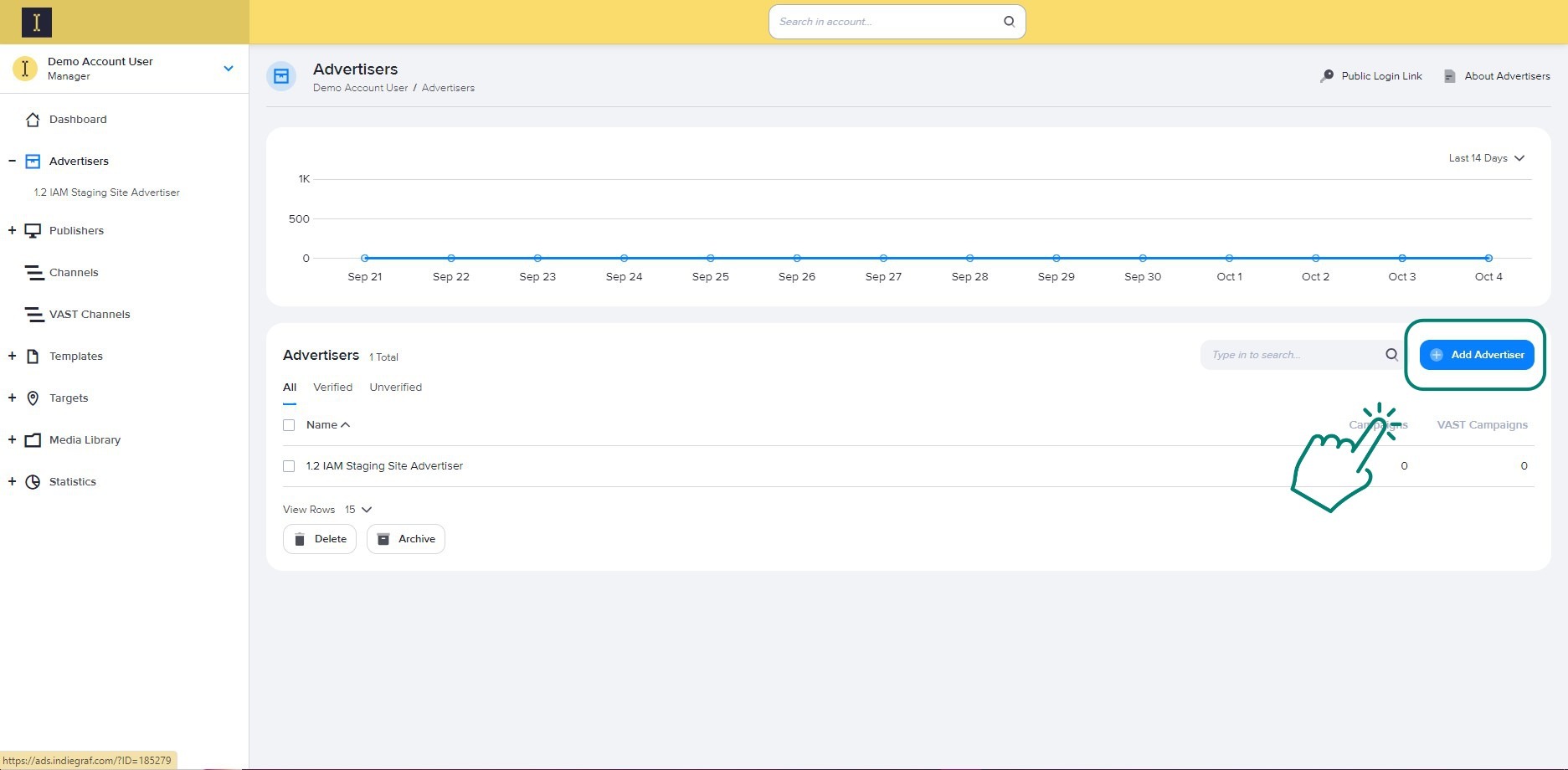Switch to the Verified tab
This screenshot has width=1568, height=770.
tap(332, 388)
